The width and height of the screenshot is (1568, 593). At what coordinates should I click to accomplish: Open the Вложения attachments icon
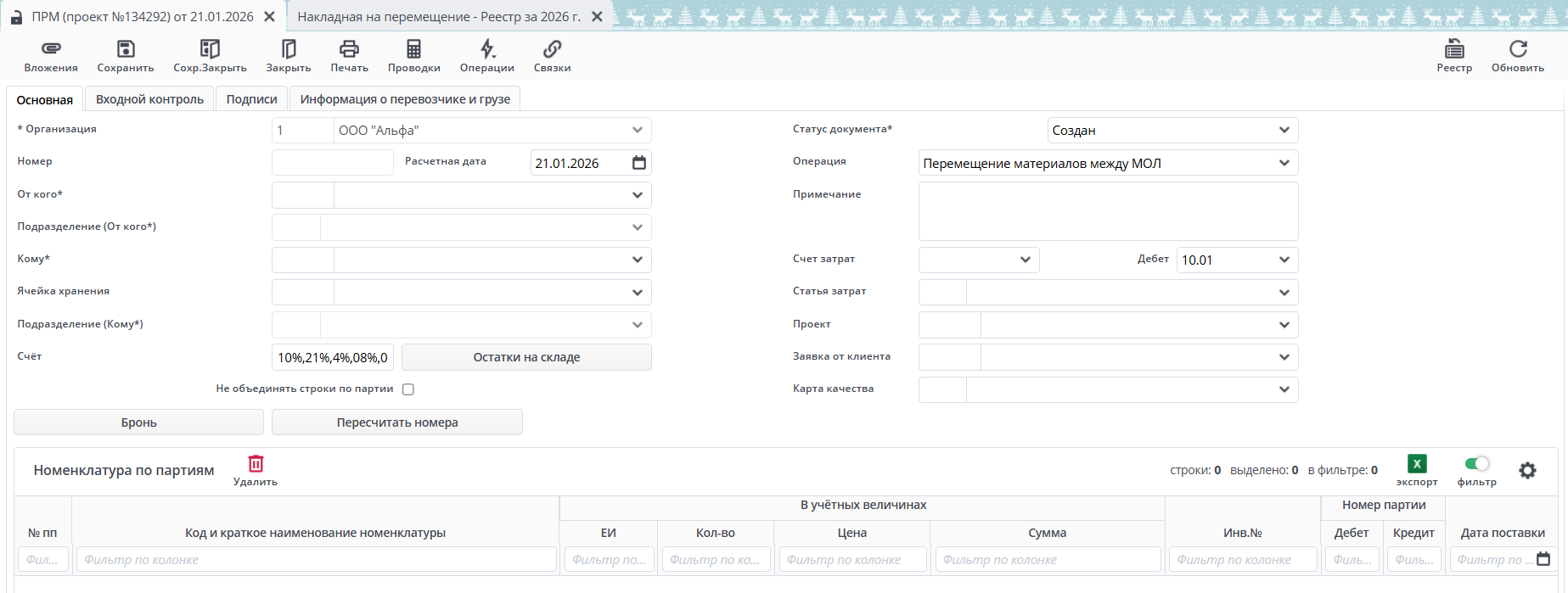pyautogui.click(x=51, y=49)
